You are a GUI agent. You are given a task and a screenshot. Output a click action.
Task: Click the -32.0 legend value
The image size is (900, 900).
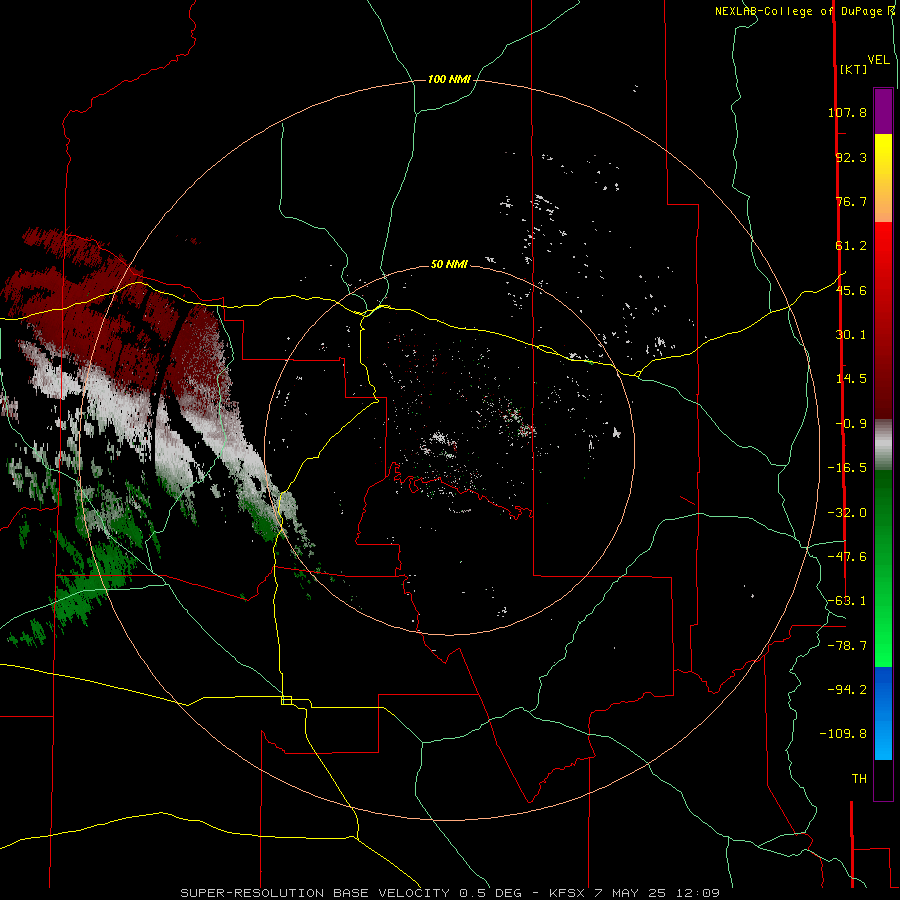847,513
